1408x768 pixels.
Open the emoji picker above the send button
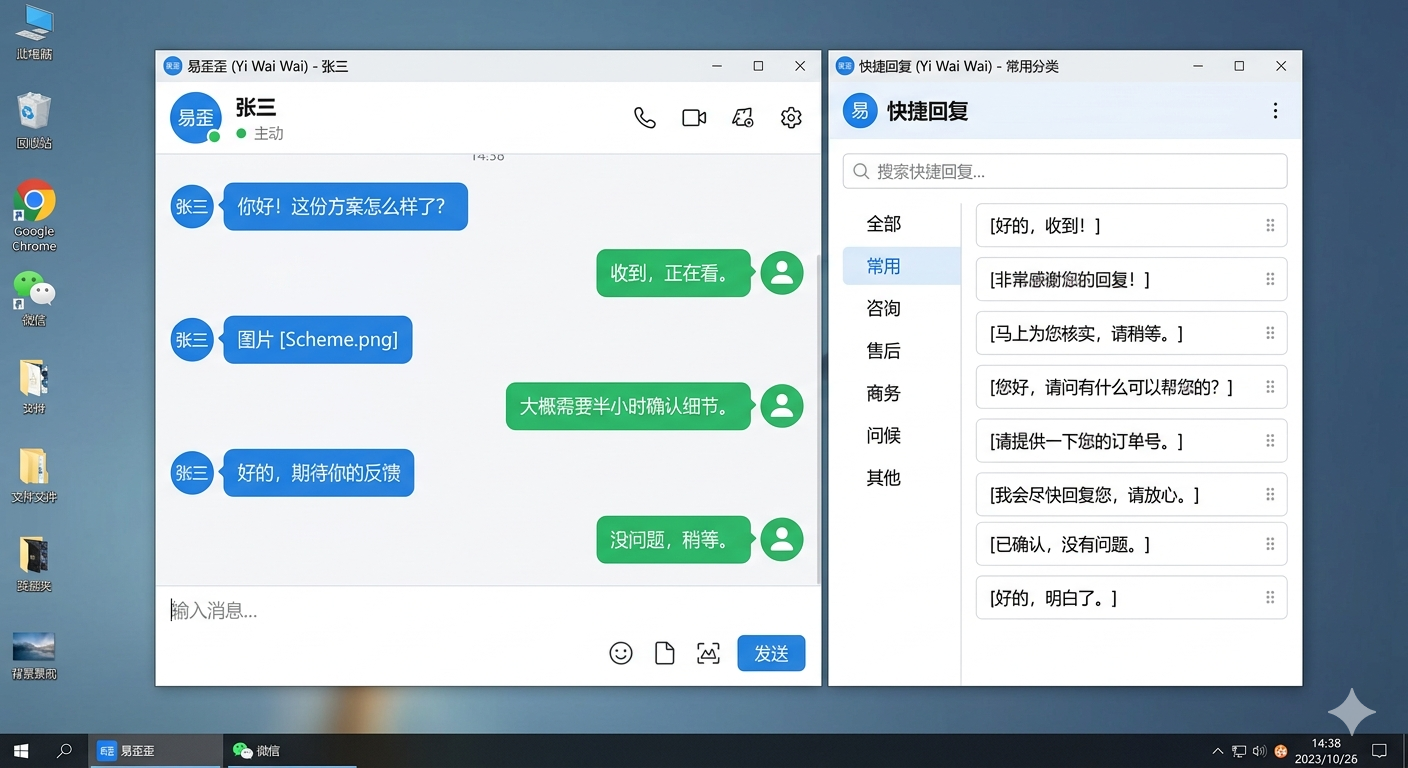pos(621,653)
